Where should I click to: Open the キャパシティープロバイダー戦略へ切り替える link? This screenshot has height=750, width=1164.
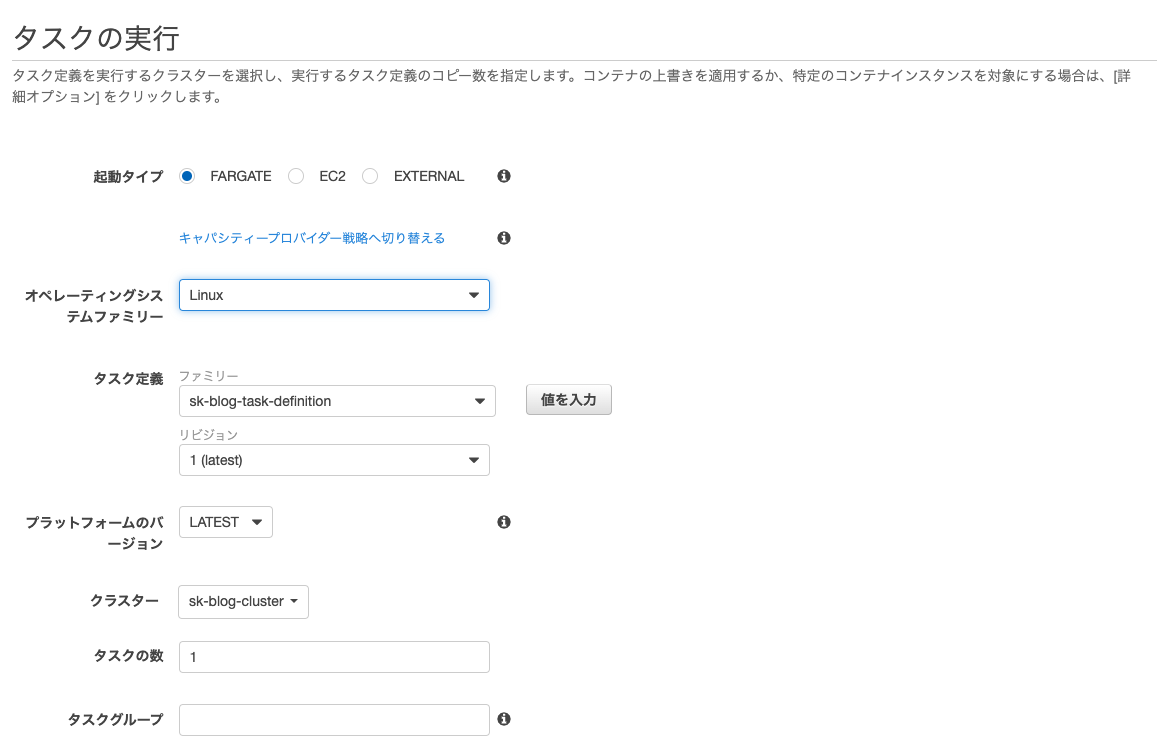pos(311,238)
